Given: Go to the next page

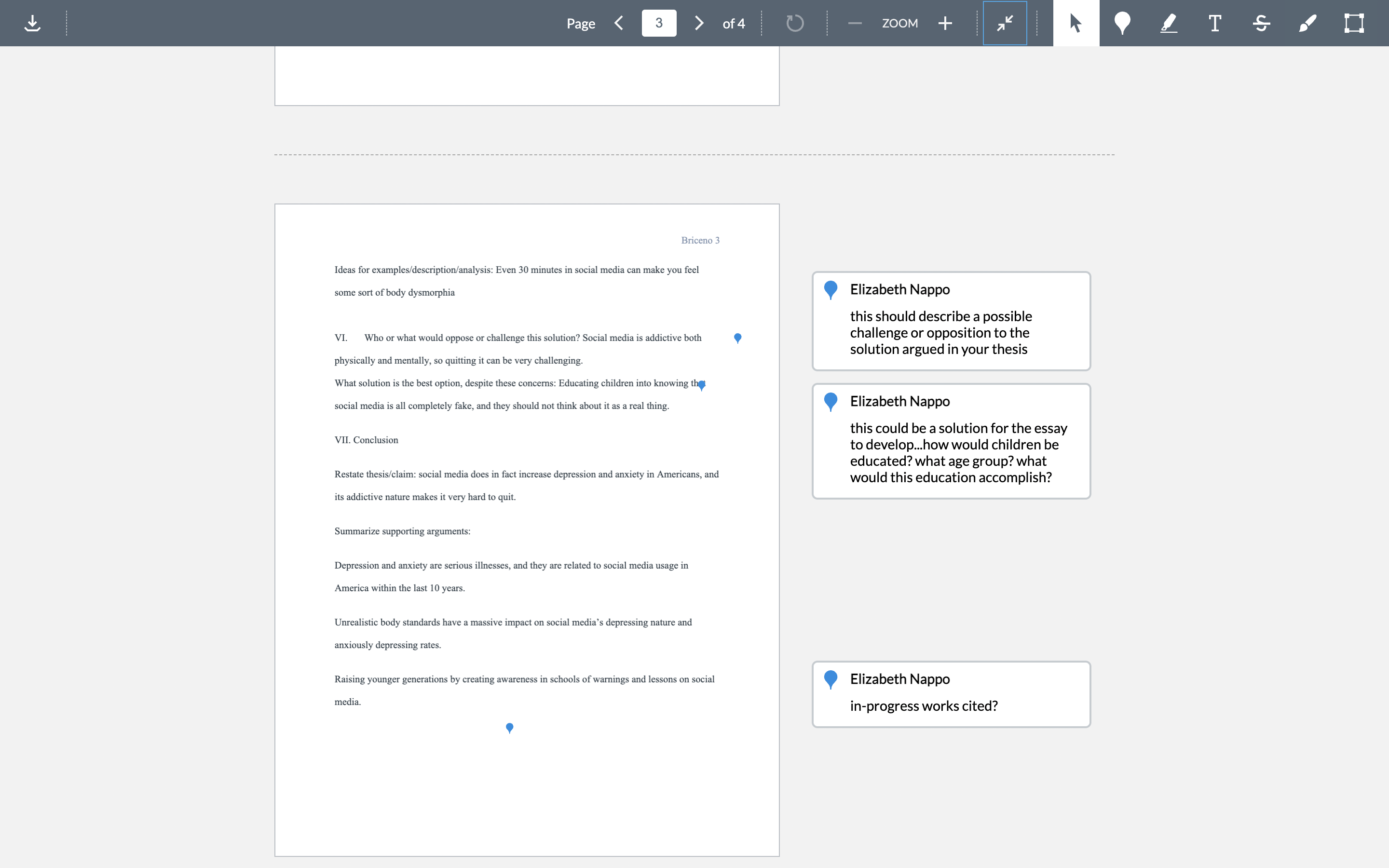Looking at the screenshot, I should tap(698, 23).
